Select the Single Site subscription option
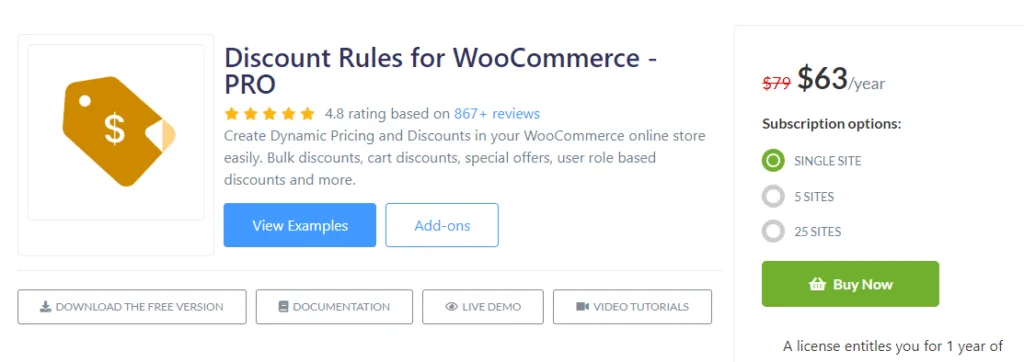The image size is (1024, 362). pyautogui.click(x=773, y=161)
